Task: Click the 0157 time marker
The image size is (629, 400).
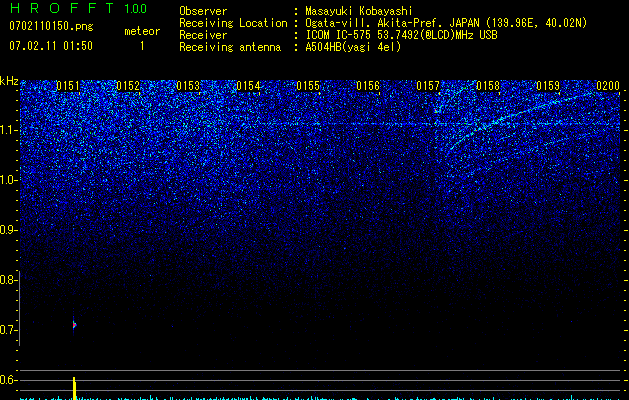Action: click(428, 86)
